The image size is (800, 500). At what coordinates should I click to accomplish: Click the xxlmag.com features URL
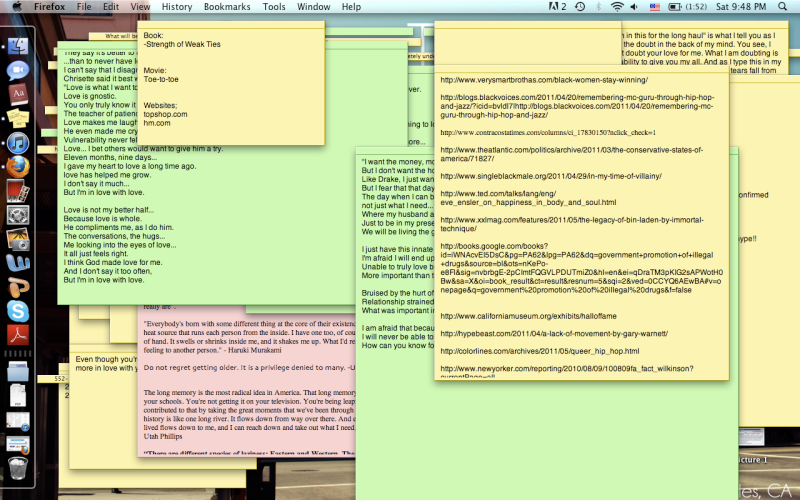572,224
